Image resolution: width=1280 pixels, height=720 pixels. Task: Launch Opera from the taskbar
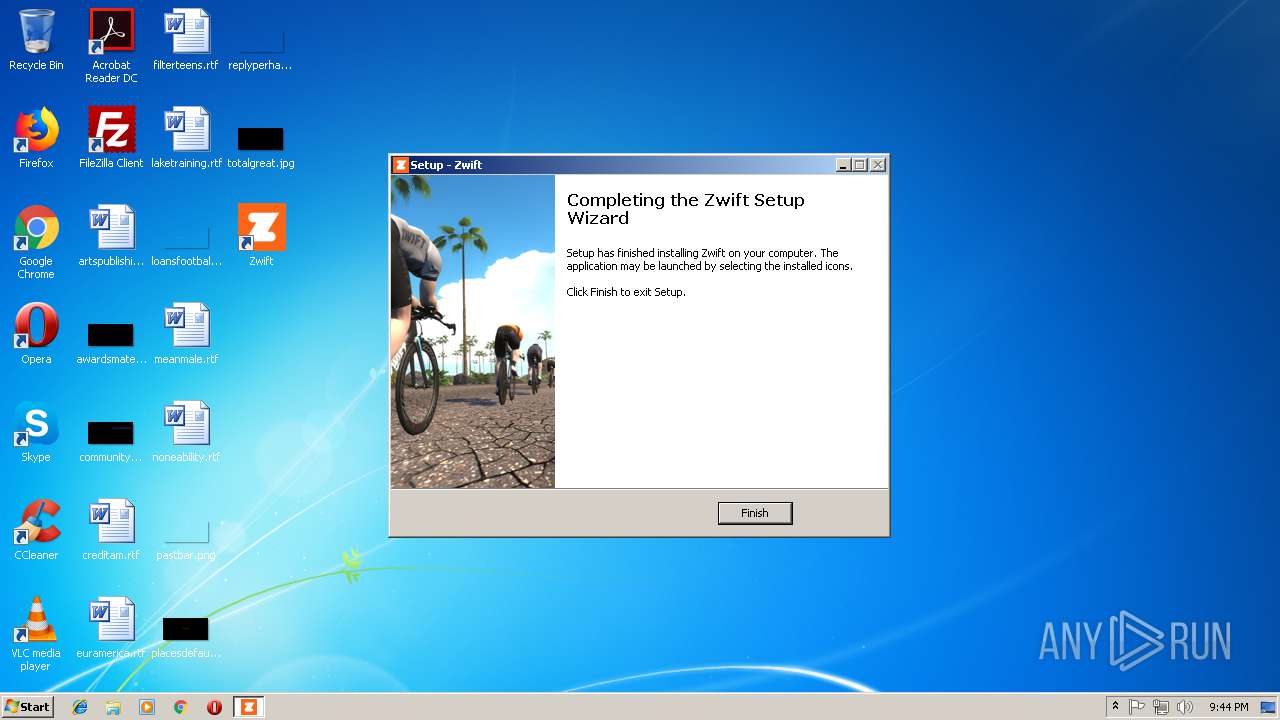point(214,707)
